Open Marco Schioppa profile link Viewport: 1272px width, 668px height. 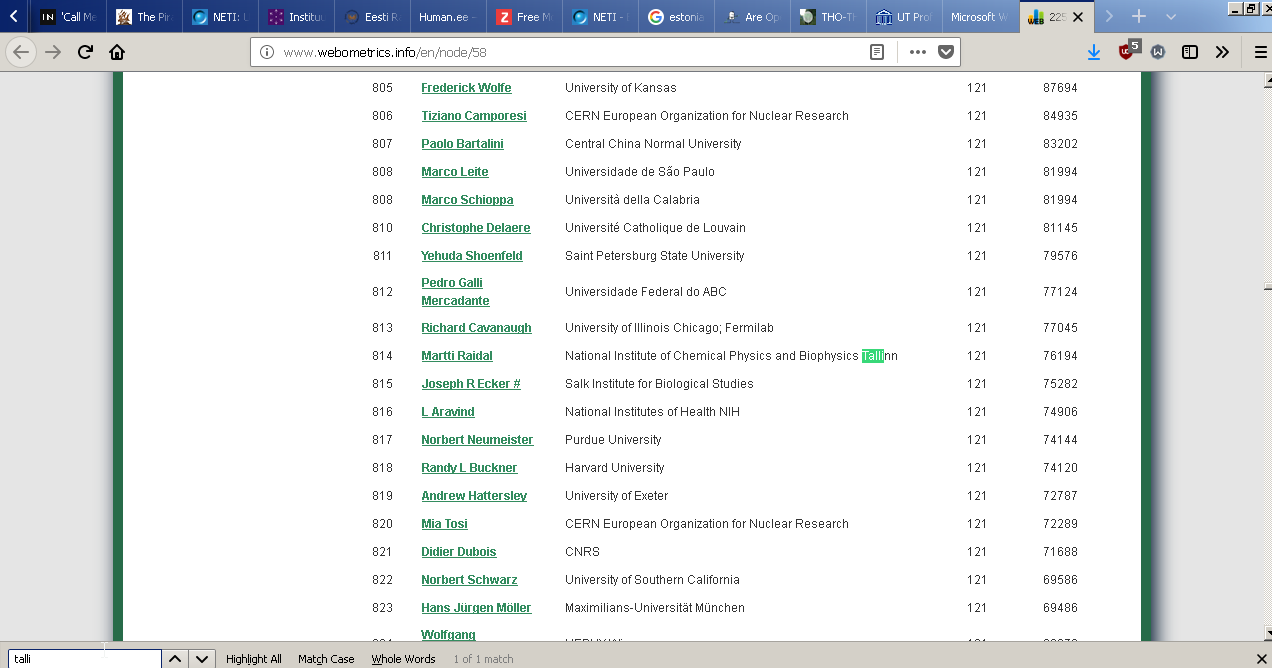point(467,200)
